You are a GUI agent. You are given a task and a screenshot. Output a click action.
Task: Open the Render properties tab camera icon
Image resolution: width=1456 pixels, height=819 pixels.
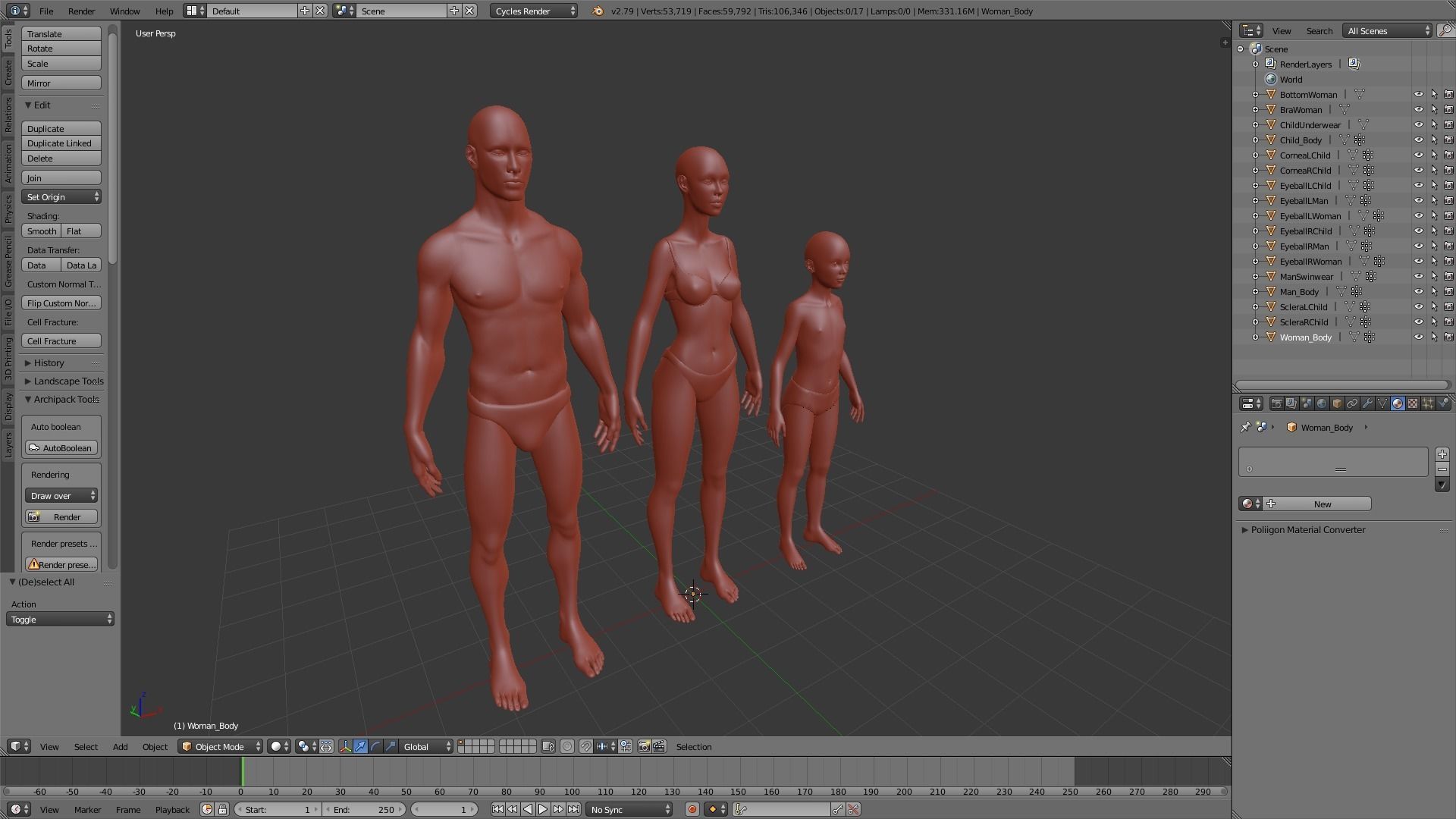[x=1277, y=403]
